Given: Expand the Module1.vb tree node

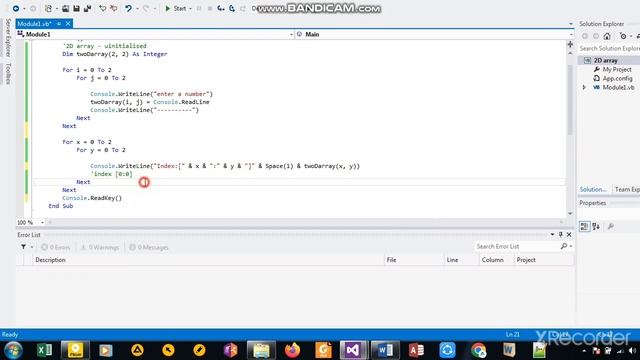Looking at the screenshot, I should [x=584, y=87].
